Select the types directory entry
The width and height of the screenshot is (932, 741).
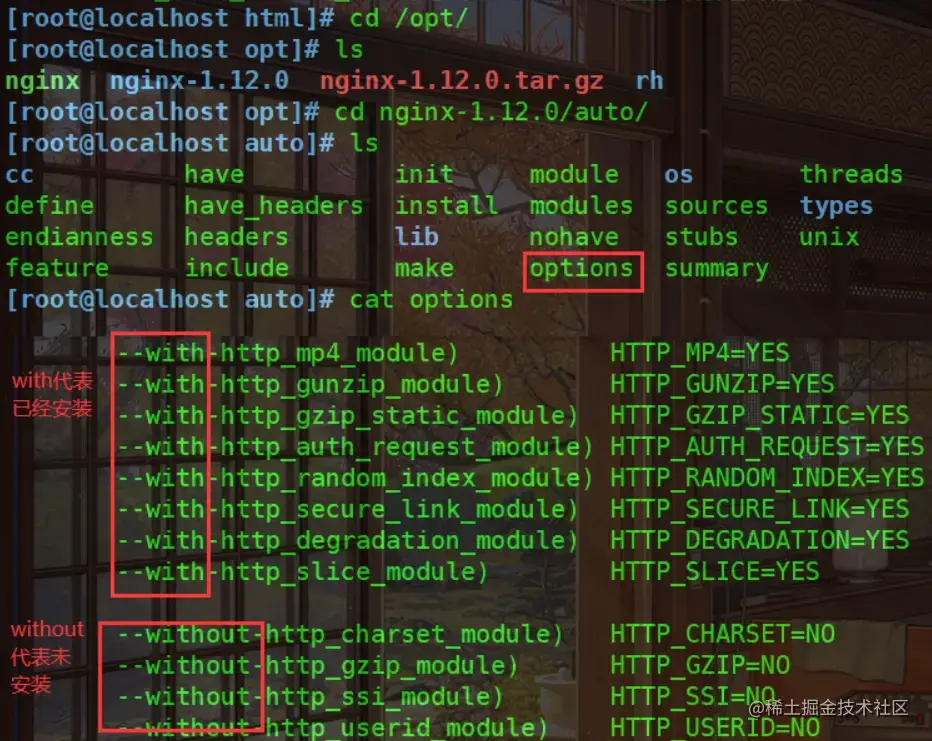tap(836, 206)
